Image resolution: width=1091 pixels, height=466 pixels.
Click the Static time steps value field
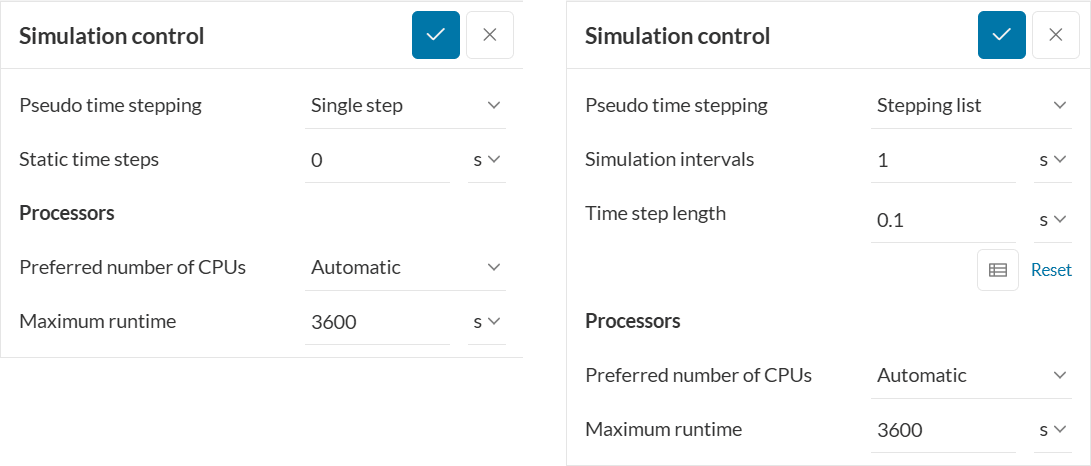[378, 159]
